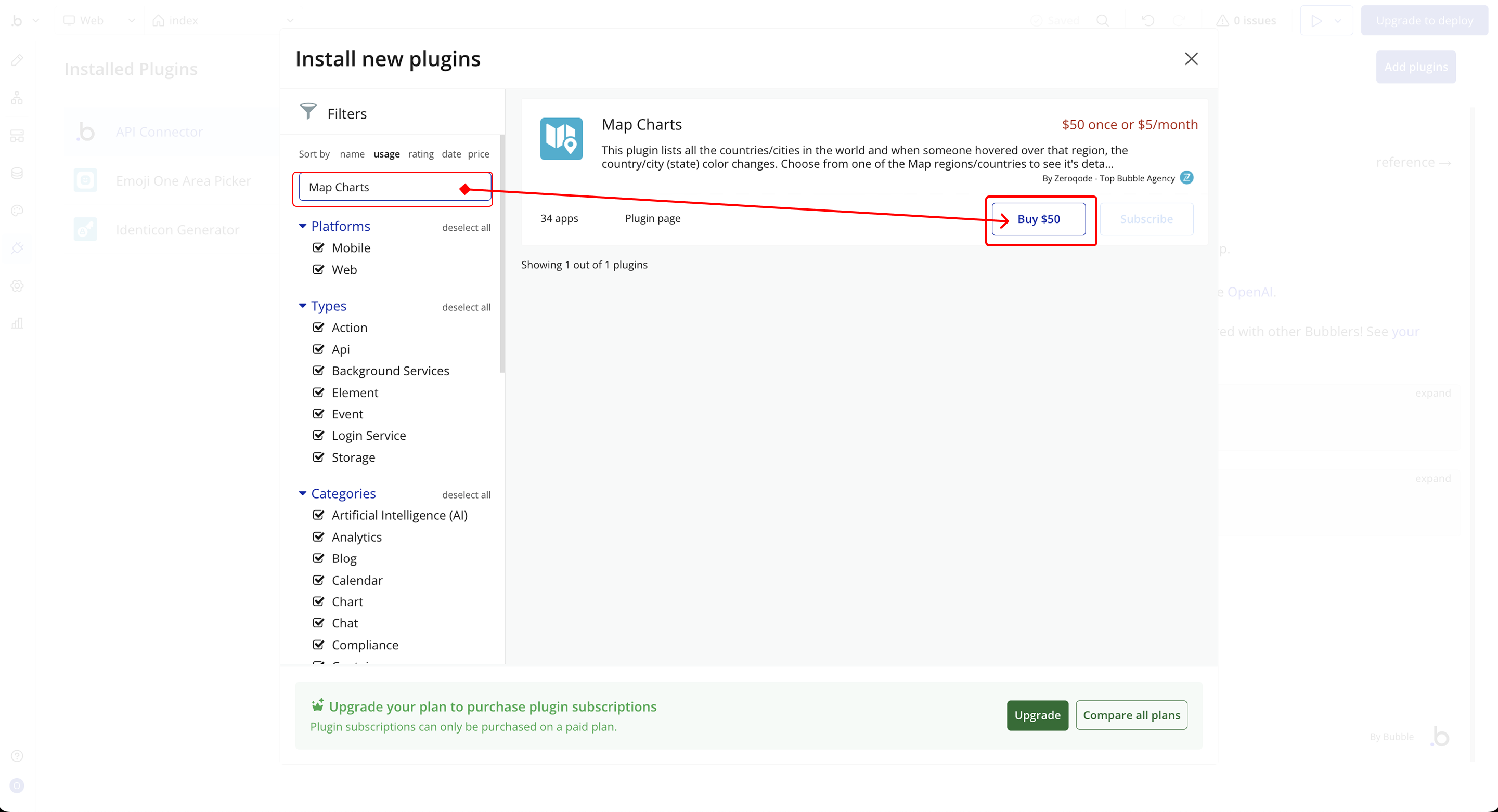Image resolution: width=1498 pixels, height=812 pixels.
Task: Click the Buy $50 button
Action: tap(1038, 219)
